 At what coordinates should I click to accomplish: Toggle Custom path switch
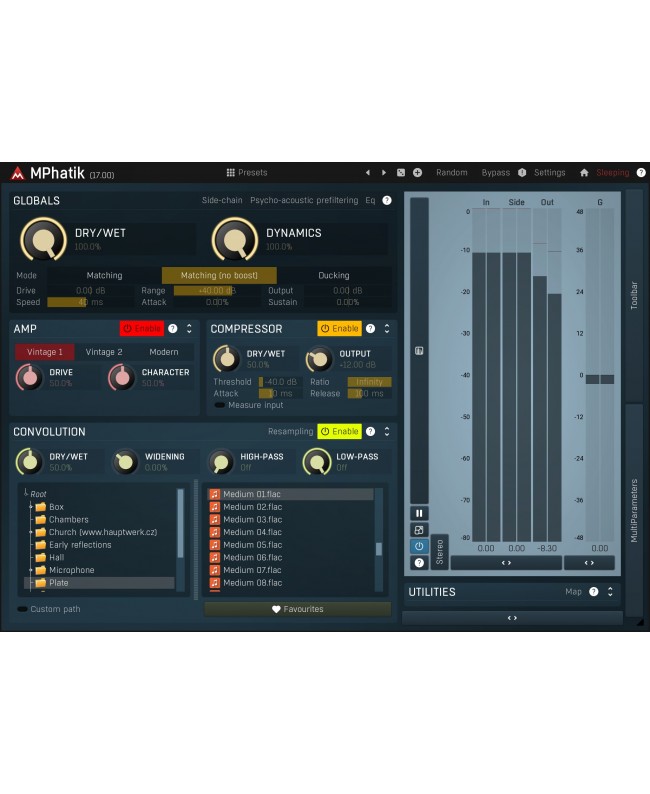point(22,609)
